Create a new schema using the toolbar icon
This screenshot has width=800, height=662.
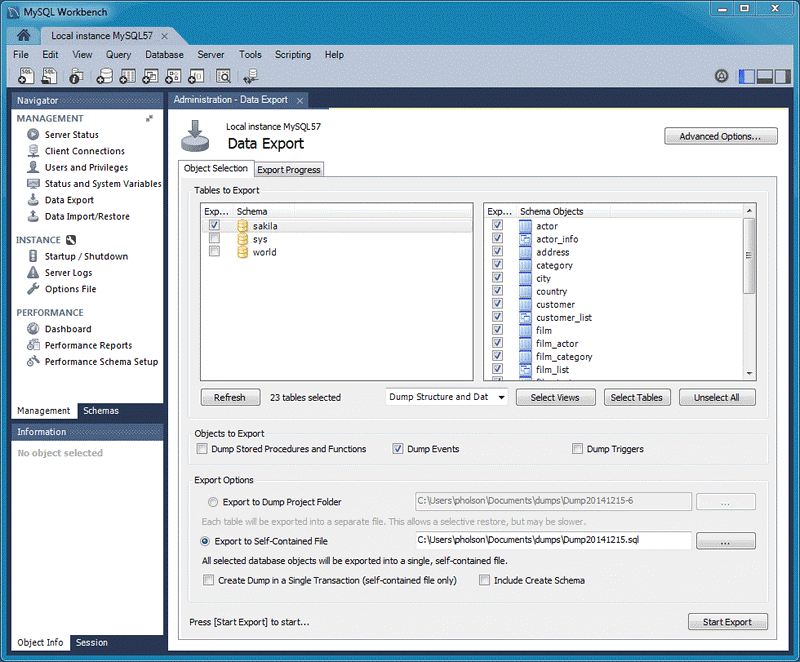click(x=104, y=76)
